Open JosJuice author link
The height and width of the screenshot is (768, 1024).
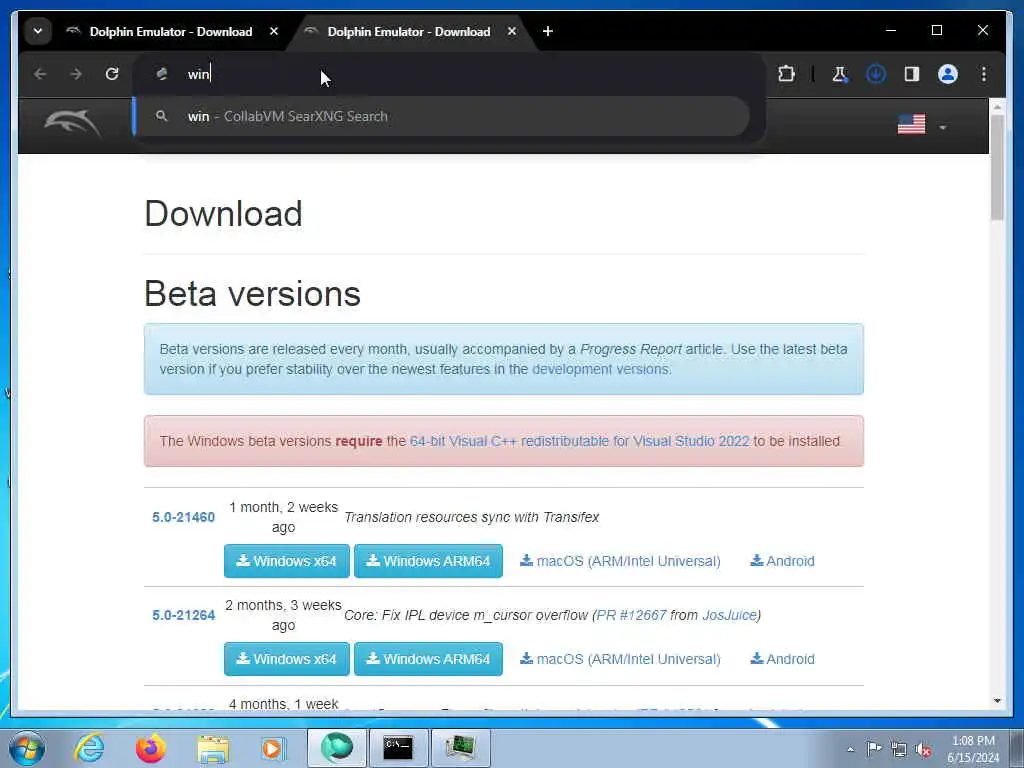tap(729, 615)
